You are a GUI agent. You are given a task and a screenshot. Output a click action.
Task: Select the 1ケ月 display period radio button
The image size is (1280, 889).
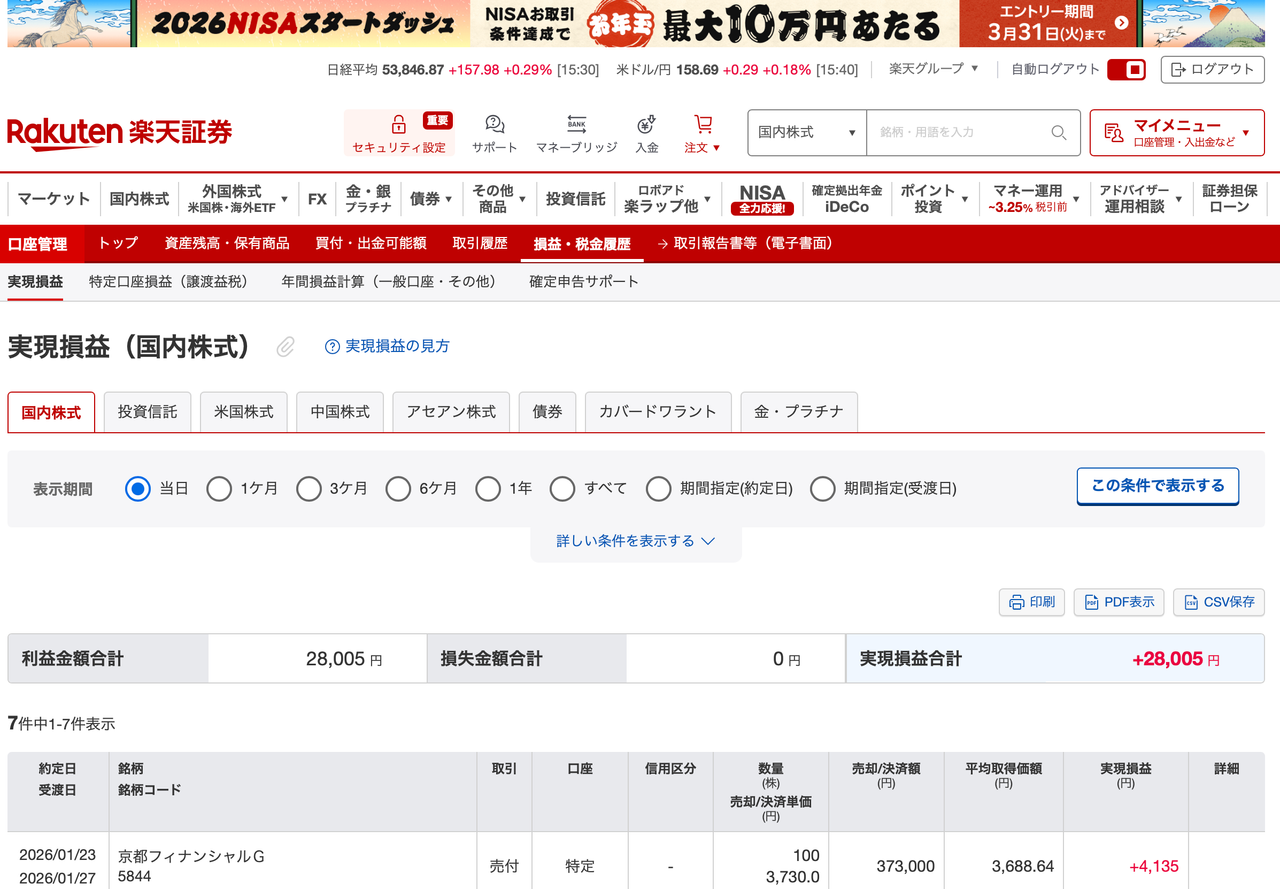tap(219, 488)
